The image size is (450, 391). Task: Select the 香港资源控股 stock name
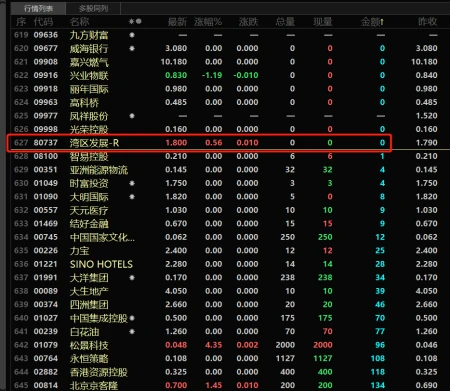click(x=99, y=372)
